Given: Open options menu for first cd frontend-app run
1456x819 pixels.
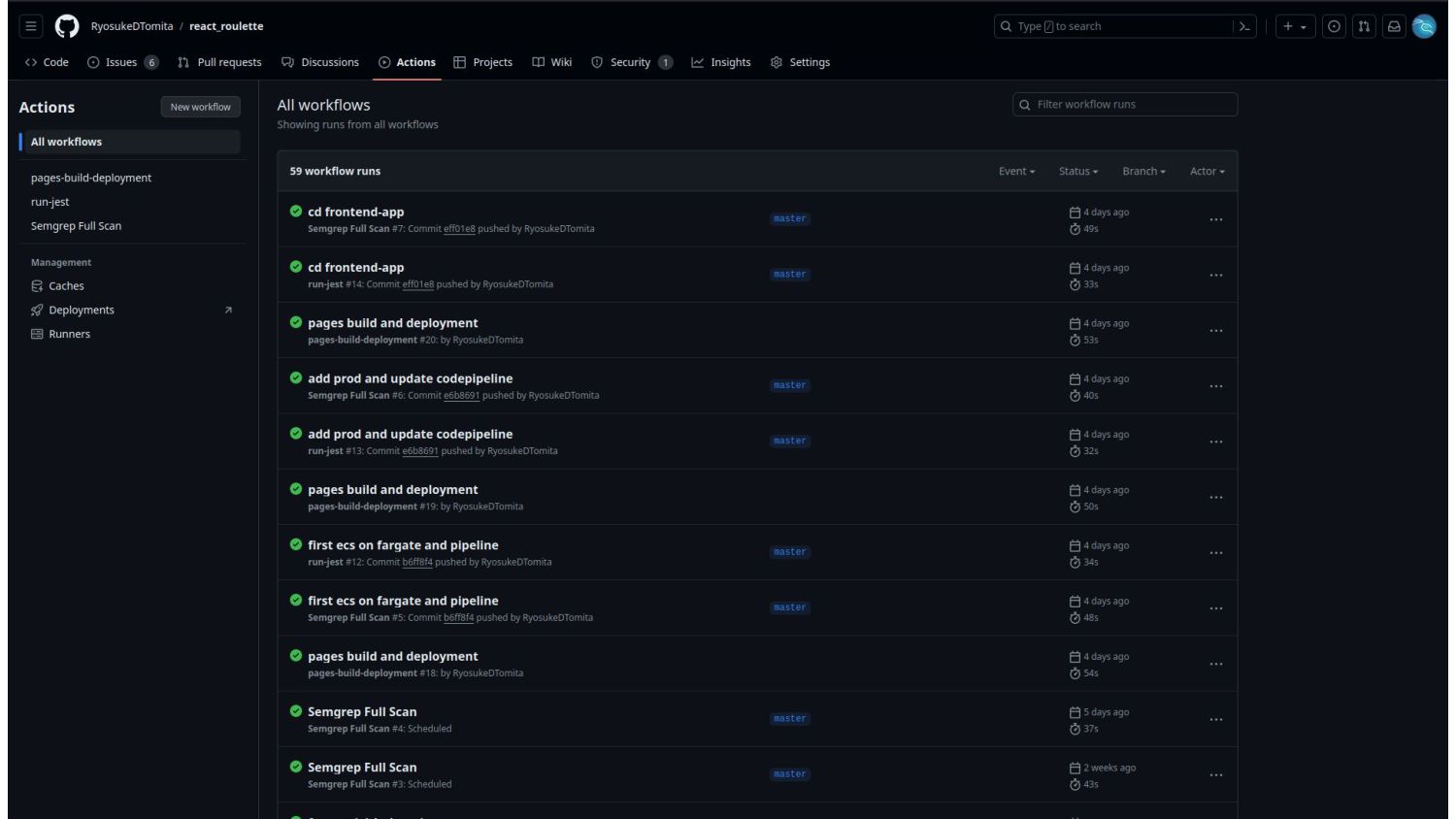Looking at the screenshot, I should click(x=1215, y=220).
